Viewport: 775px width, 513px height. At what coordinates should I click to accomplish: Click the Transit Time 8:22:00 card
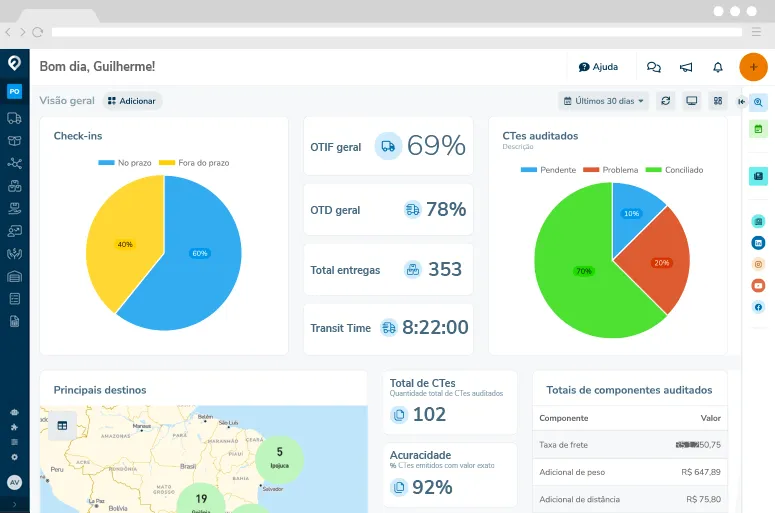pyautogui.click(x=388, y=328)
